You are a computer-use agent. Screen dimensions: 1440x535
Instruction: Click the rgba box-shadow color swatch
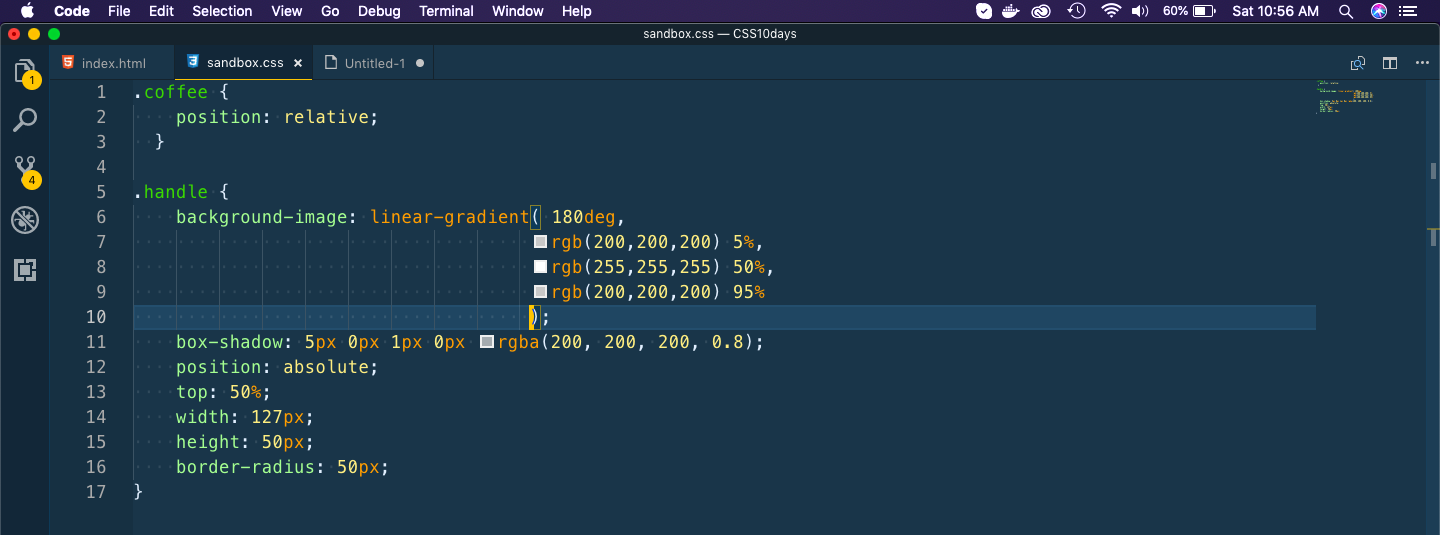[487, 342]
